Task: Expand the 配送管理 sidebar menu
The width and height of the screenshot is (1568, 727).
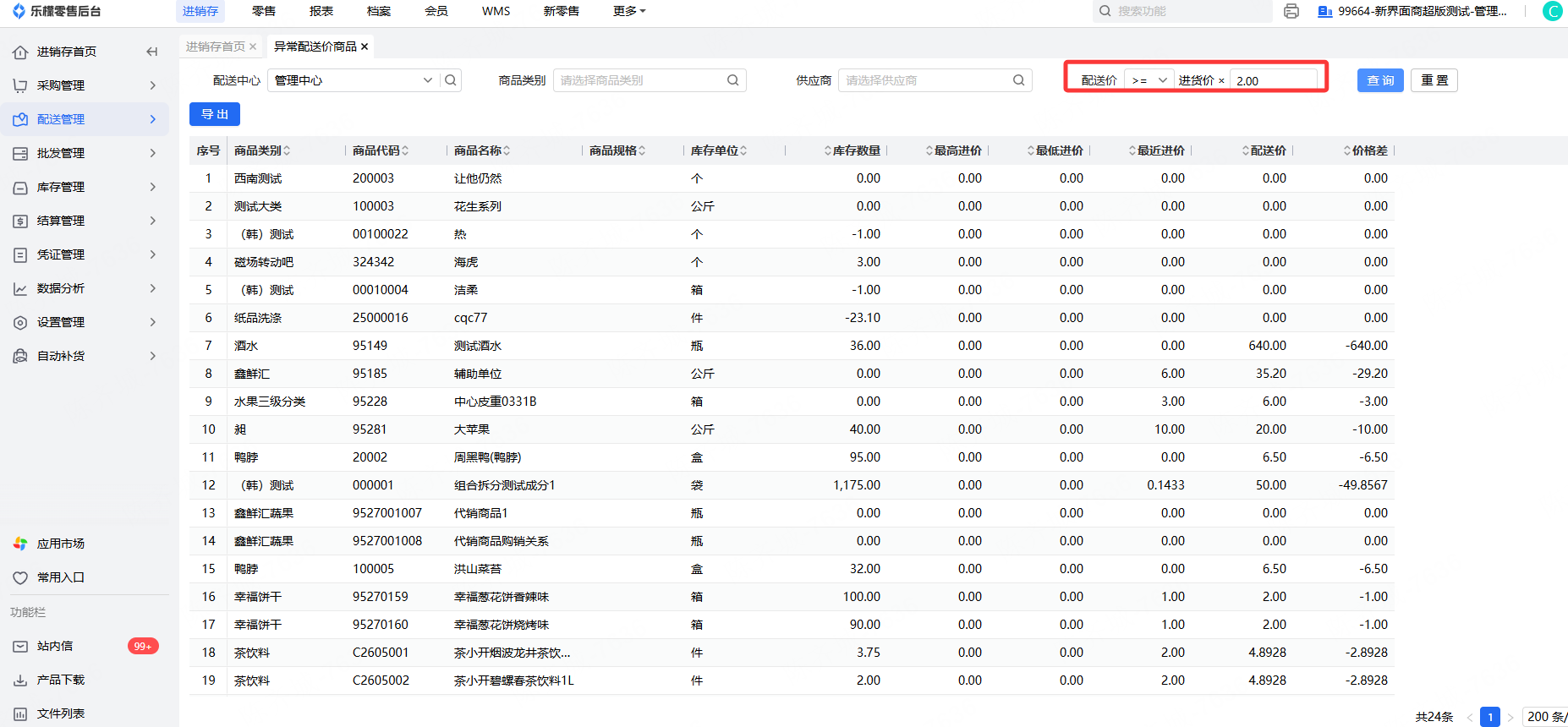Action: click(x=153, y=119)
